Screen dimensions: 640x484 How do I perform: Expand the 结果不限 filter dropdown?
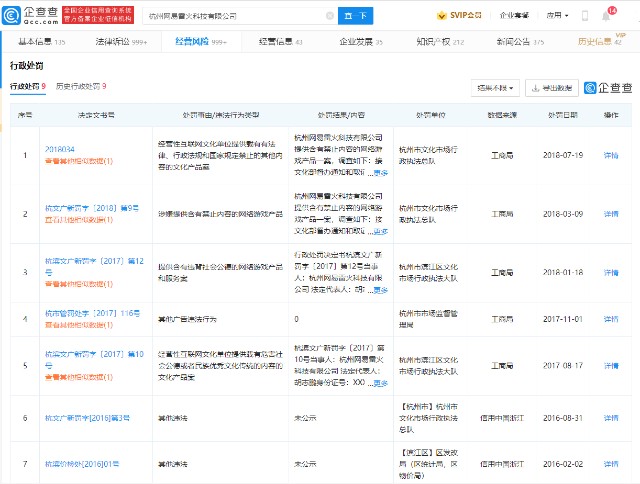coord(497,88)
